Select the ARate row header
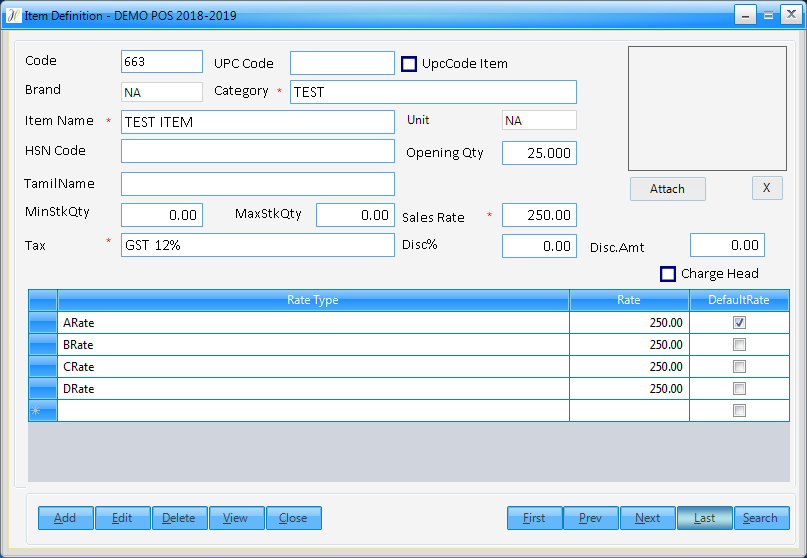The image size is (807, 558). tap(43, 323)
